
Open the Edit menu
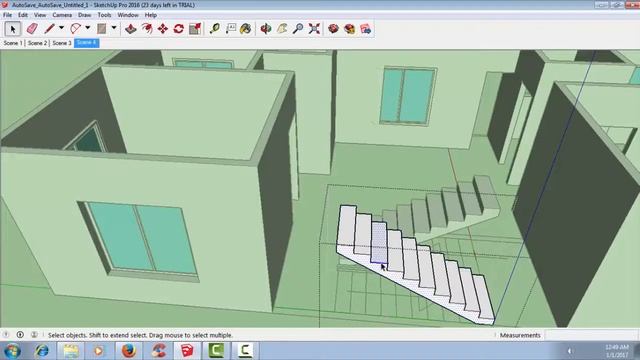coord(23,15)
